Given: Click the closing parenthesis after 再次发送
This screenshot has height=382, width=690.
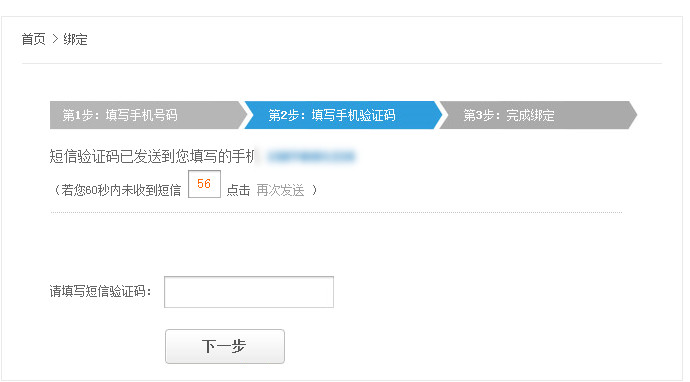Looking at the screenshot, I should (x=314, y=190).
